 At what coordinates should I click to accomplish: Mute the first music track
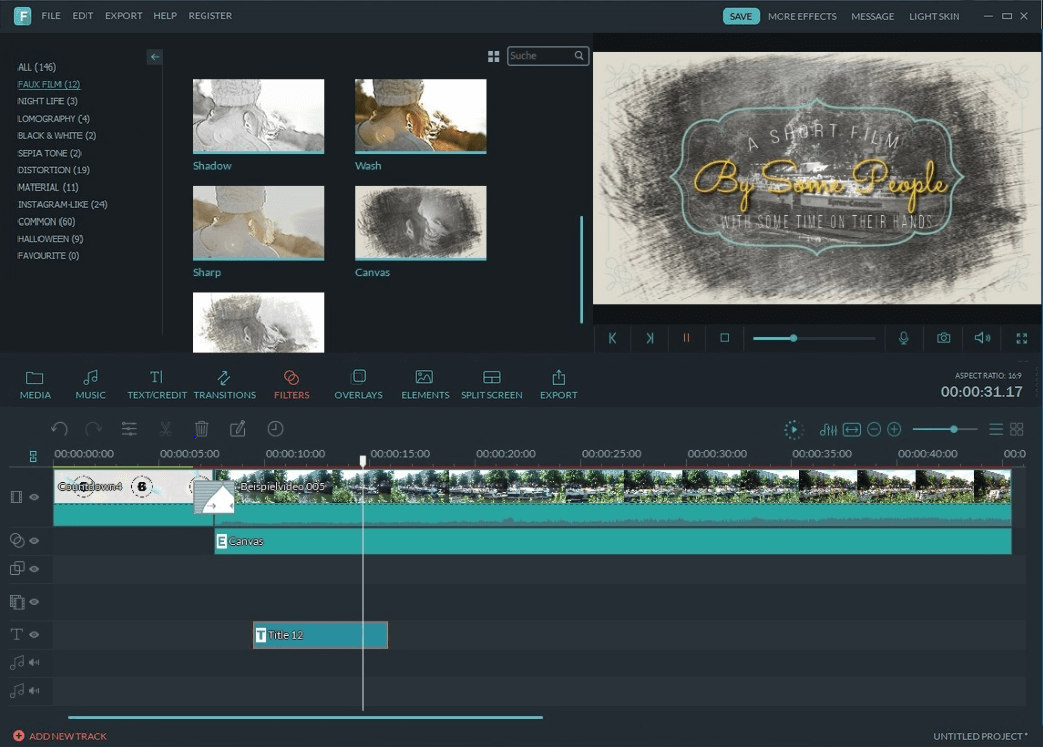click(34, 662)
